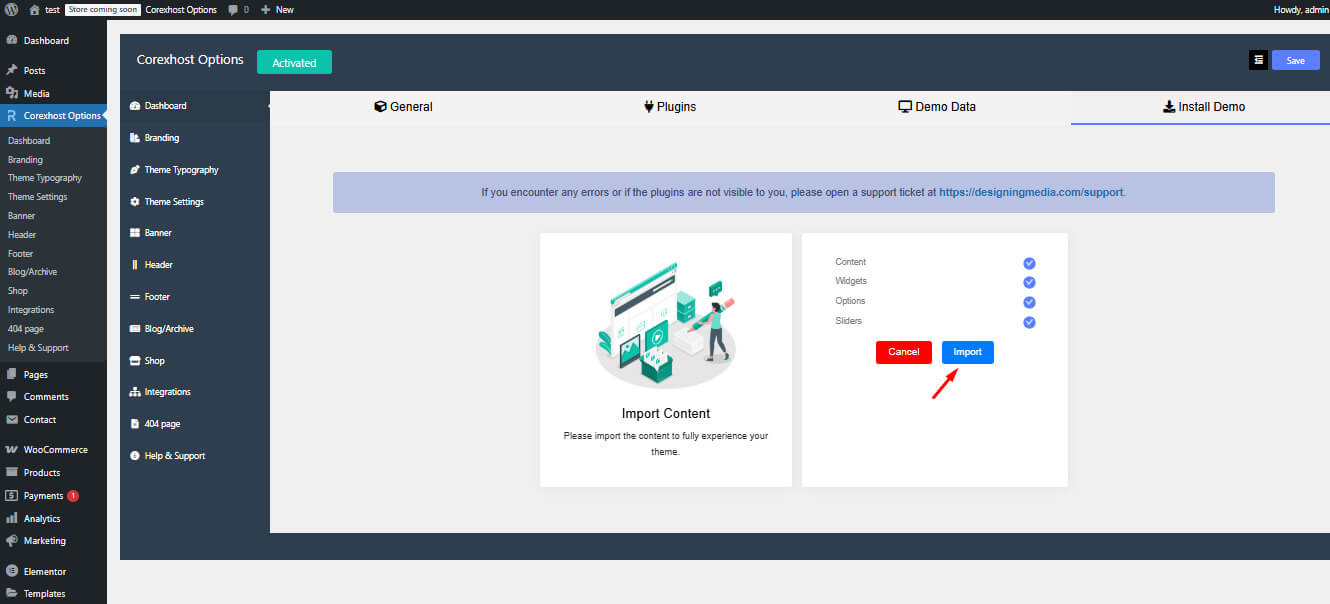The width and height of the screenshot is (1330, 604).
Task: Uncheck the Sliders import checkbox
Action: (1029, 322)
